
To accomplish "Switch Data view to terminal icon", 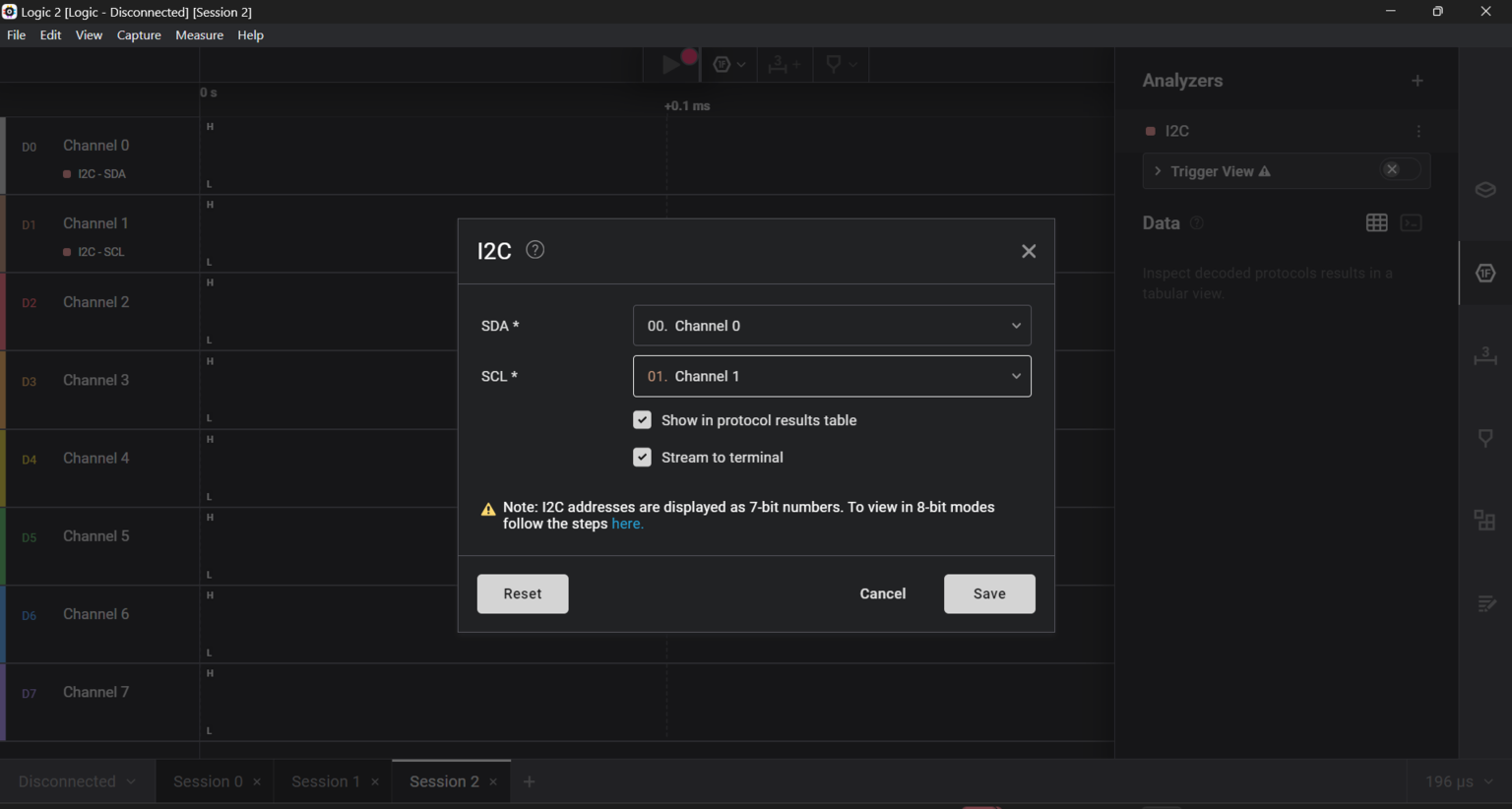I will pyautogui.click(x=1412, y=223).
